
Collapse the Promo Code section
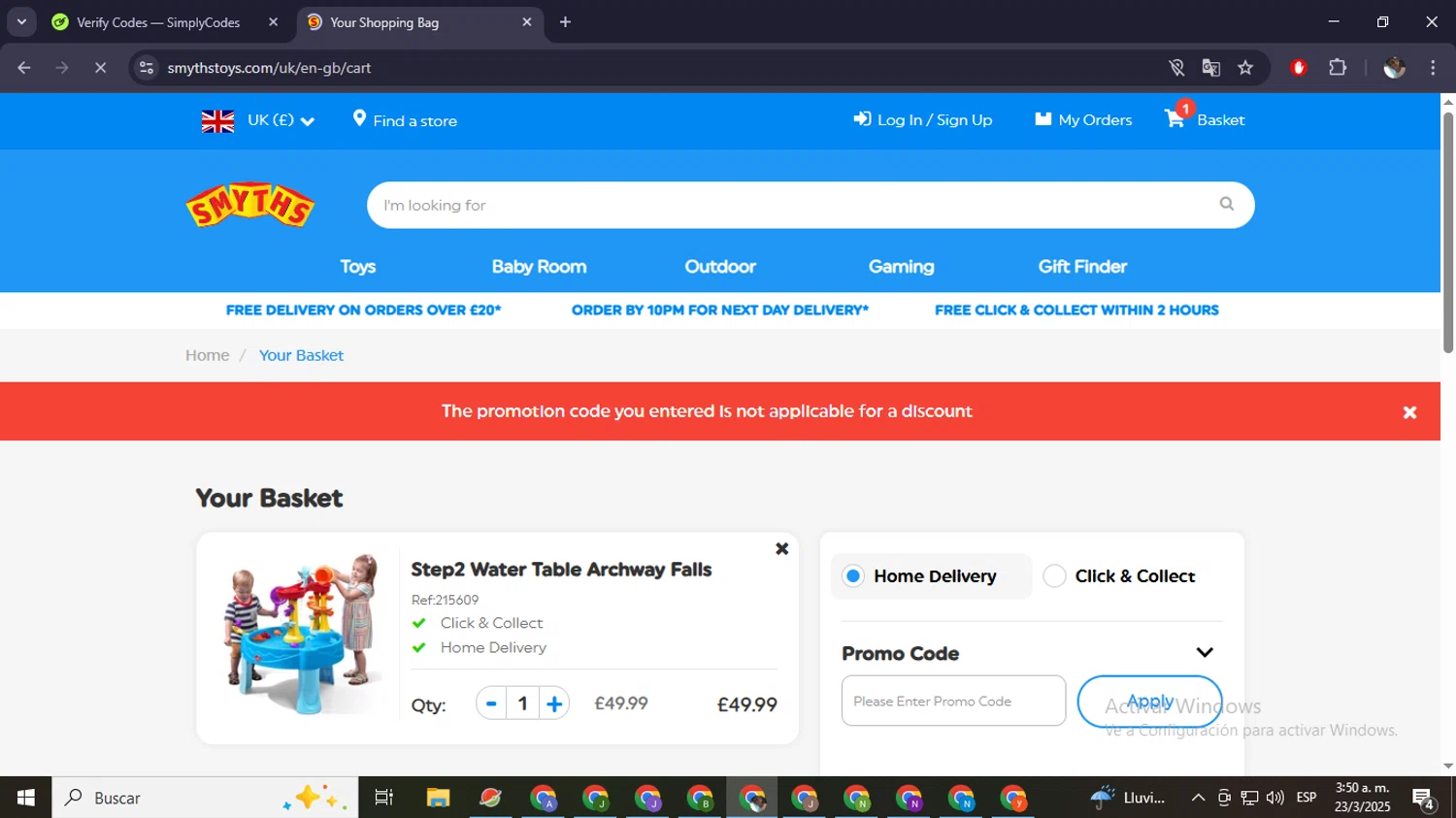coord(1205,652)
